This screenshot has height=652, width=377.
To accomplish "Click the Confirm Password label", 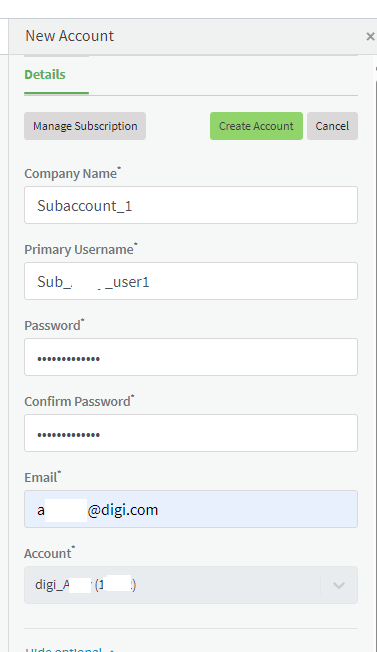I will pos(79,401).
